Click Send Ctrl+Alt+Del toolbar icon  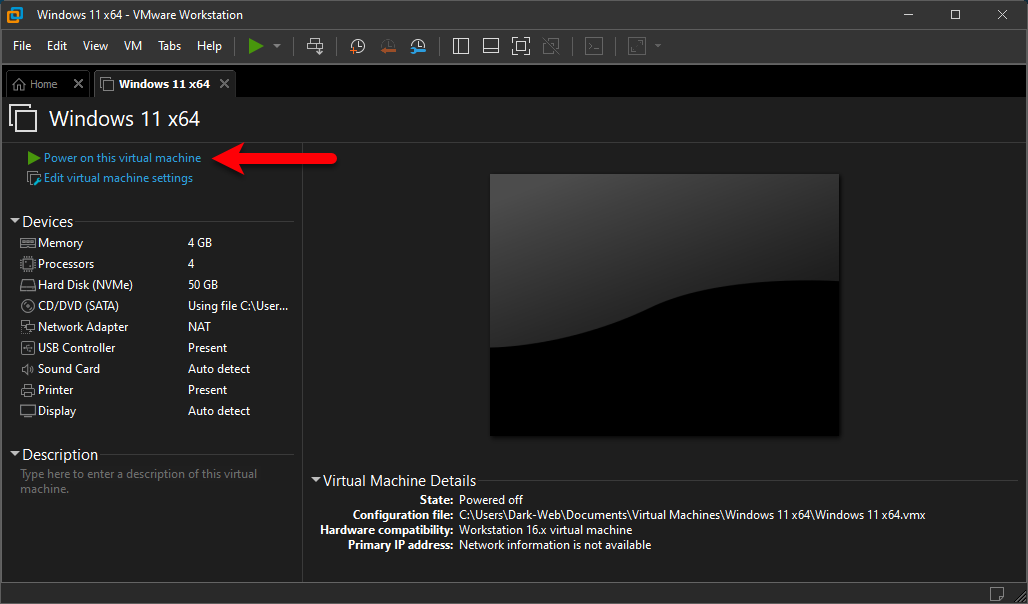[x=315, y=46]
